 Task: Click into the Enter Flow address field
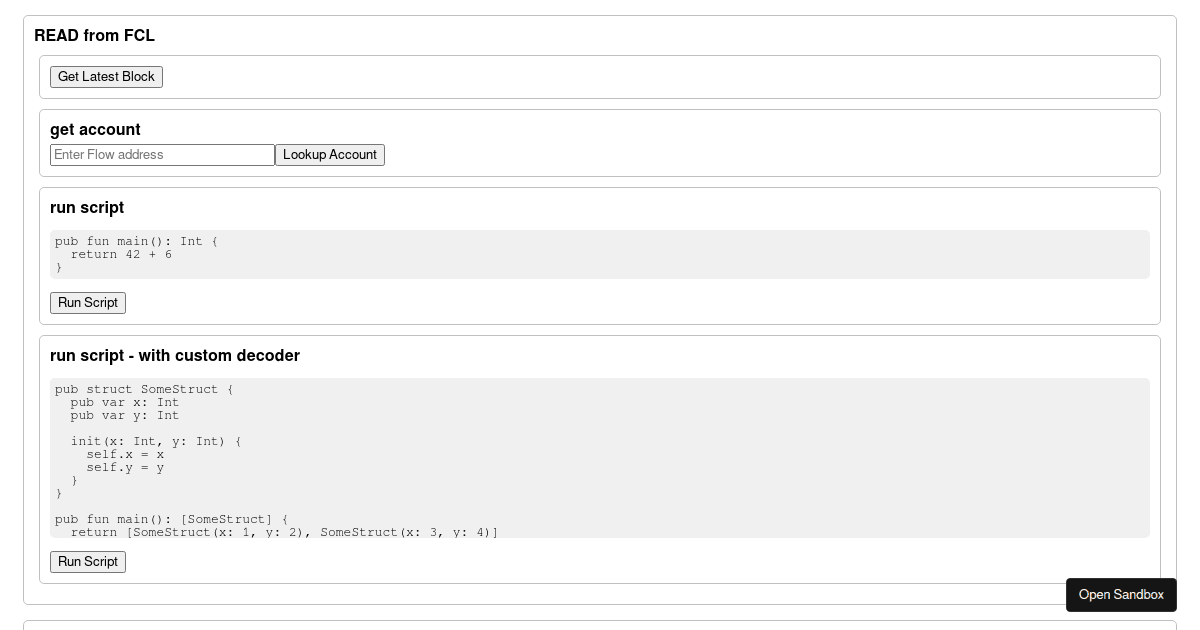click(x=162, y=154)
